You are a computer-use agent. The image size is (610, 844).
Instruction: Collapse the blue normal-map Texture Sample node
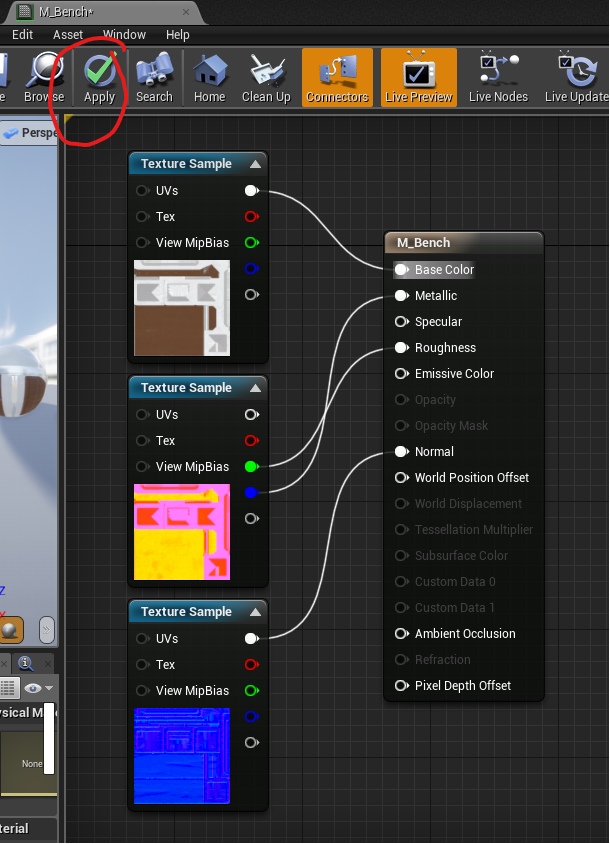[x=256, y=612]
